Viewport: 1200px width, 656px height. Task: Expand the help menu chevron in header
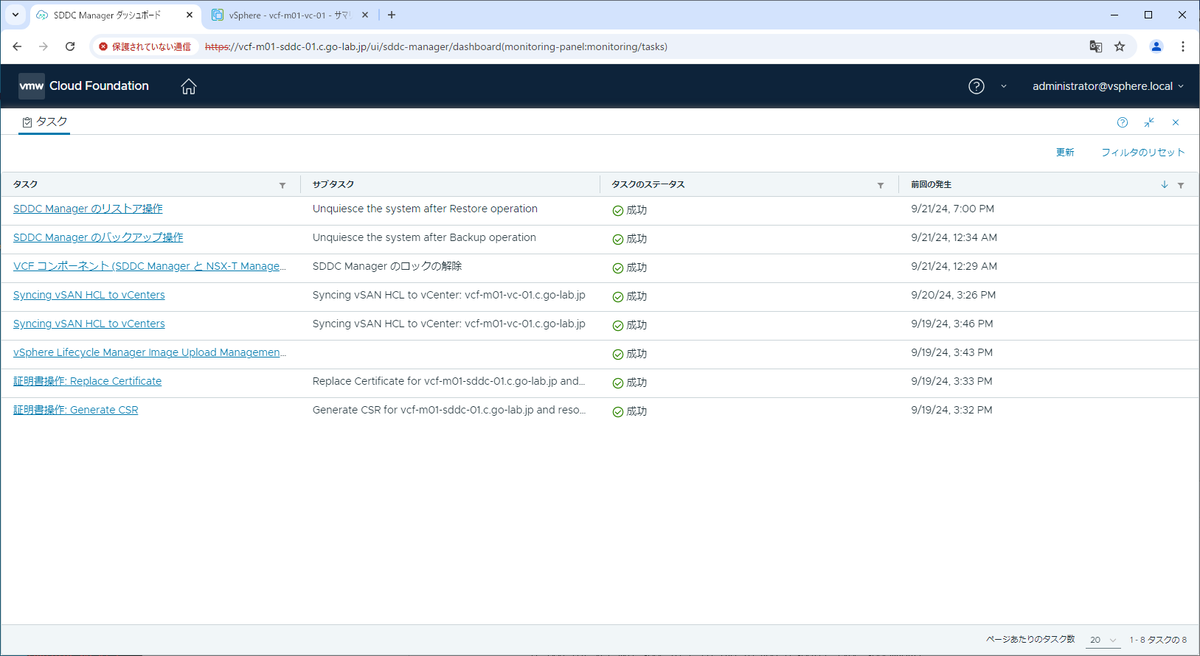coord(1004,86)
